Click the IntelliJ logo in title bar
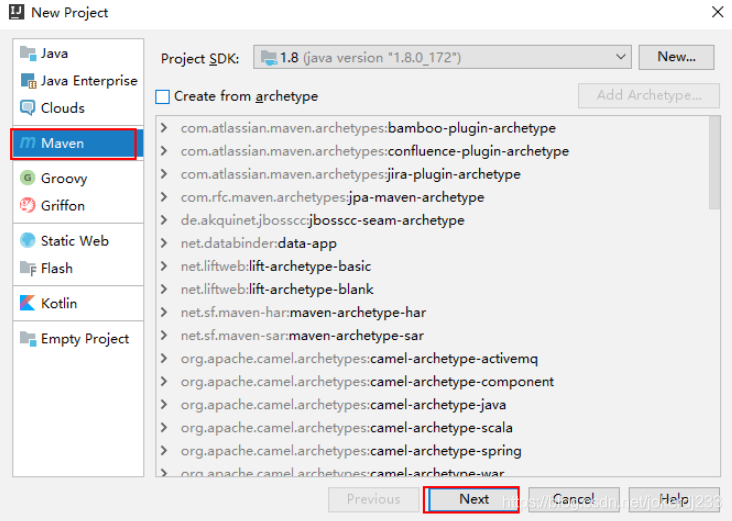This screenshot has width=732, height=521. pos(16,12)
